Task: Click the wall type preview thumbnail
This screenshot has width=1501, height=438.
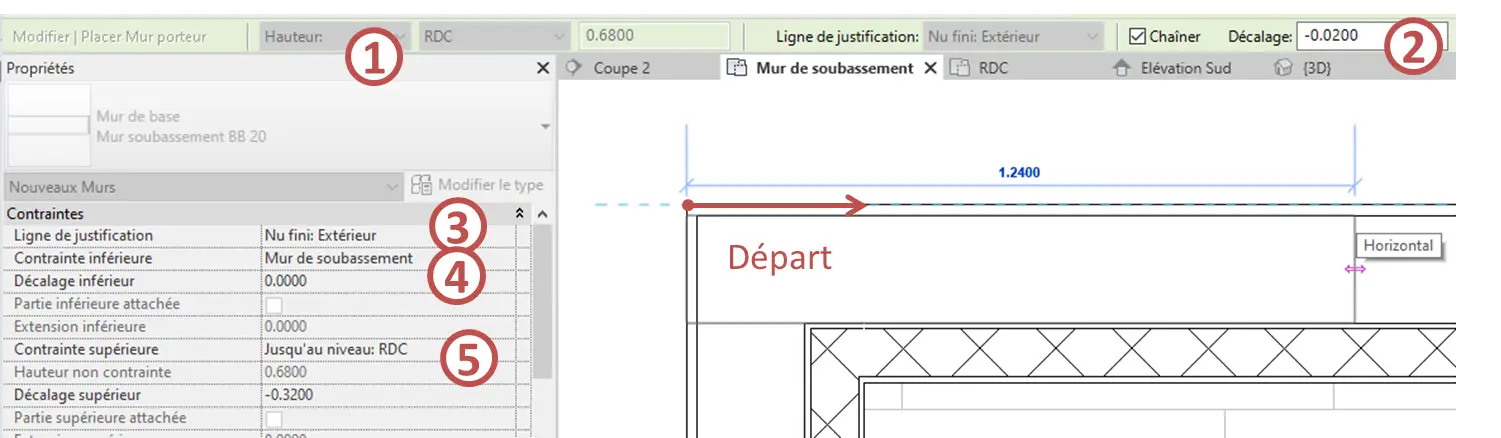Action: (47, 126)
